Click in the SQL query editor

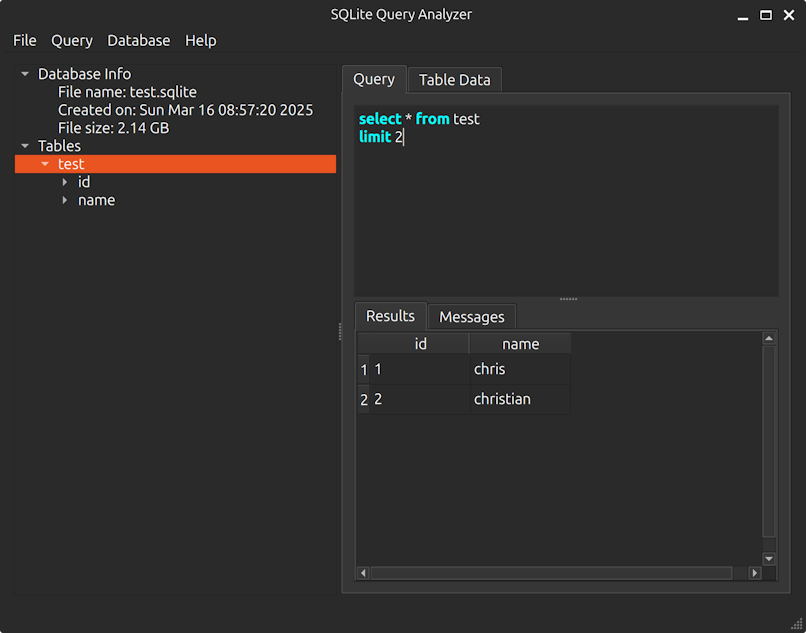click(566, 201)
